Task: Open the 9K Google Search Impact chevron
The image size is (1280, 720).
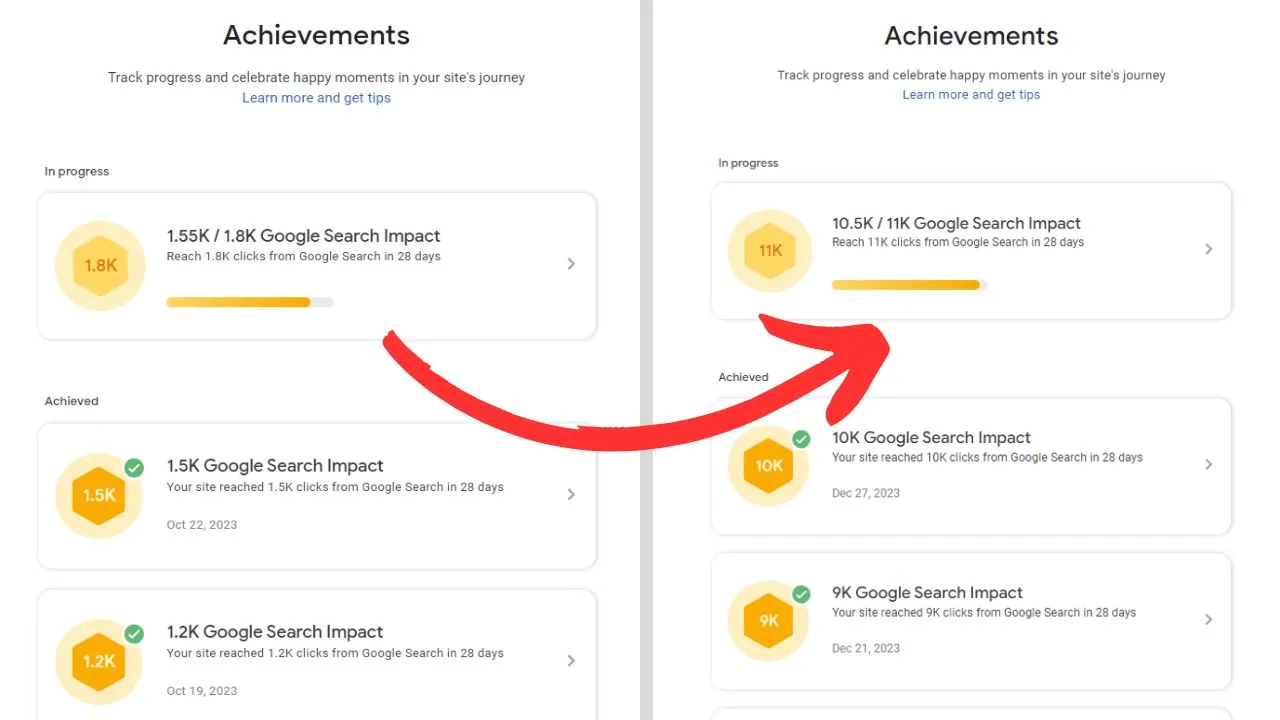Action: [x=1208, y=619]
